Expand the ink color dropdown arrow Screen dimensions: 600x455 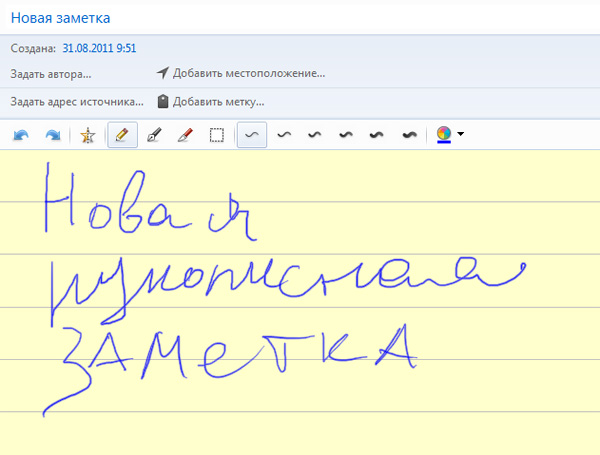(460, 135)
